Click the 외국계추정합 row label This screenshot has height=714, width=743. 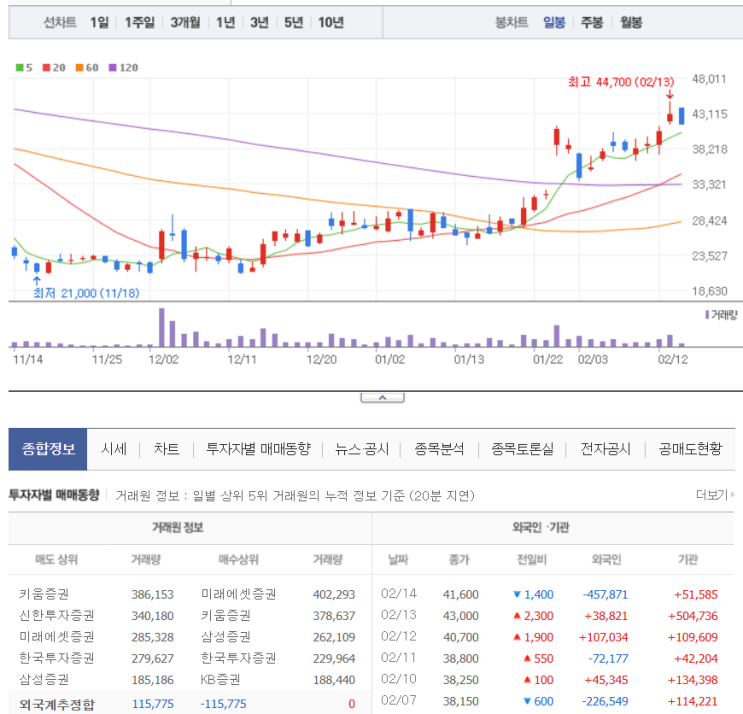(x=57, y=705)
